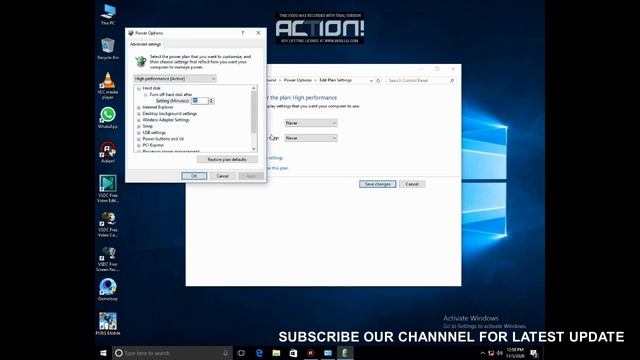The width and height of the screenshot is (640, 360).
Task: Click the Search Control Panel magnifier icon
Action: [x=452, y=80]
